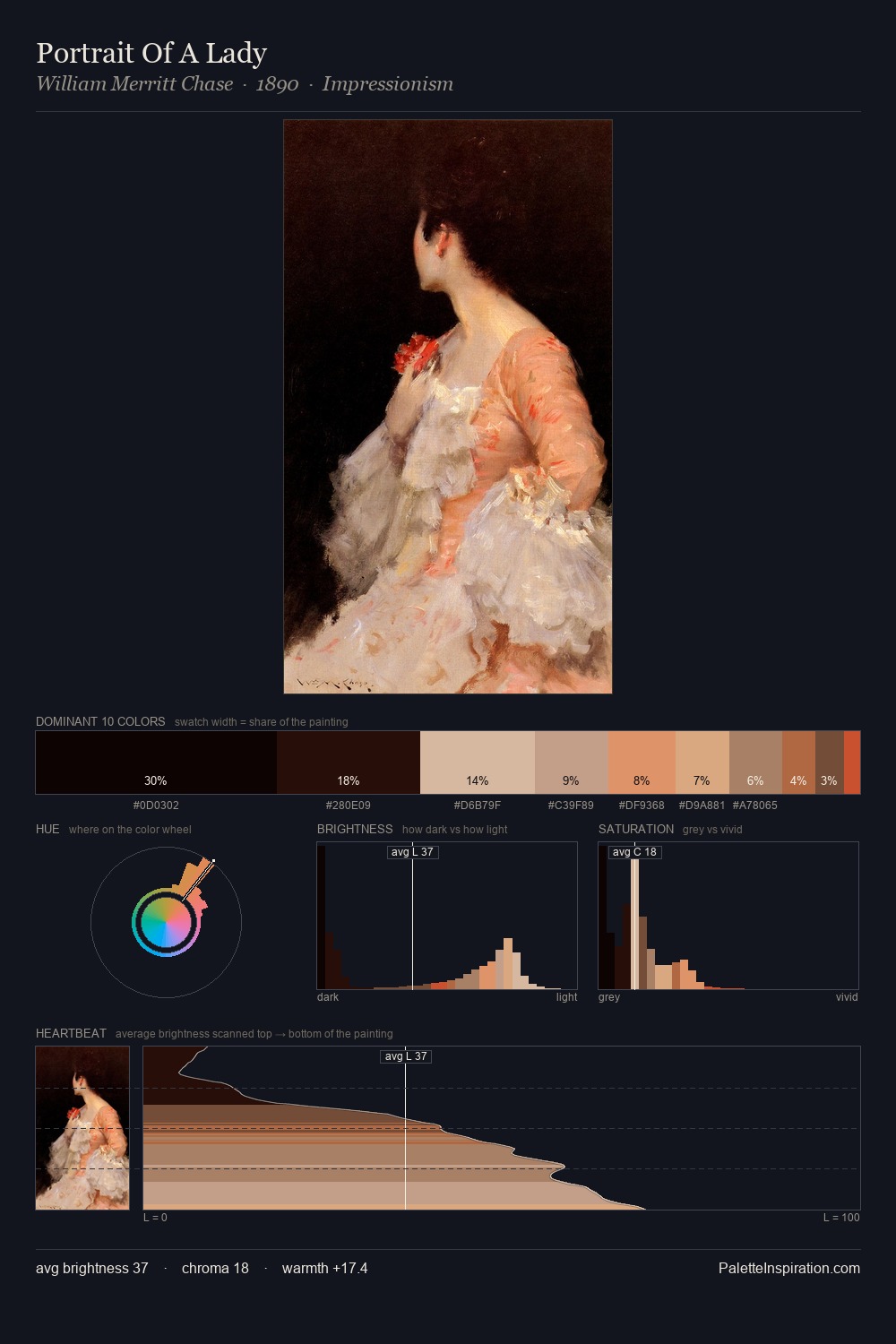This screenshot has width=896, height=1344.
Task: Click the DOMINANT 10 COLORS heading
Action: [100, 721]
